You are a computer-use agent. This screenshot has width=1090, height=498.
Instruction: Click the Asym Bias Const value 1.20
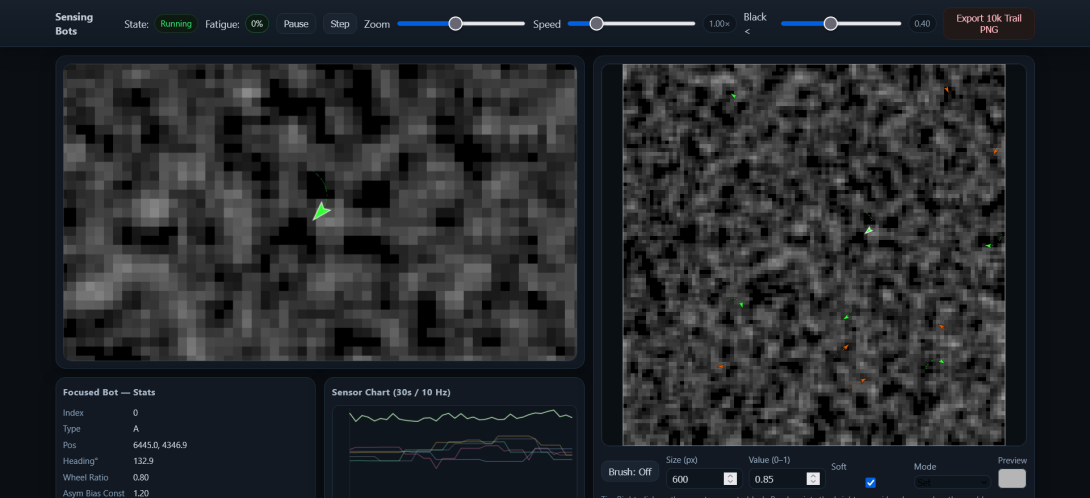pyautogui.click(x=140, y=493)
